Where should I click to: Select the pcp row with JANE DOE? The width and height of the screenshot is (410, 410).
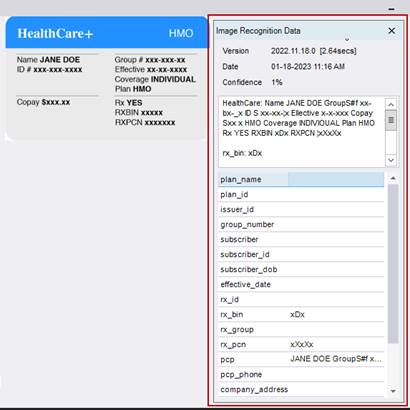pyautogui.click(x=301, y=359)
